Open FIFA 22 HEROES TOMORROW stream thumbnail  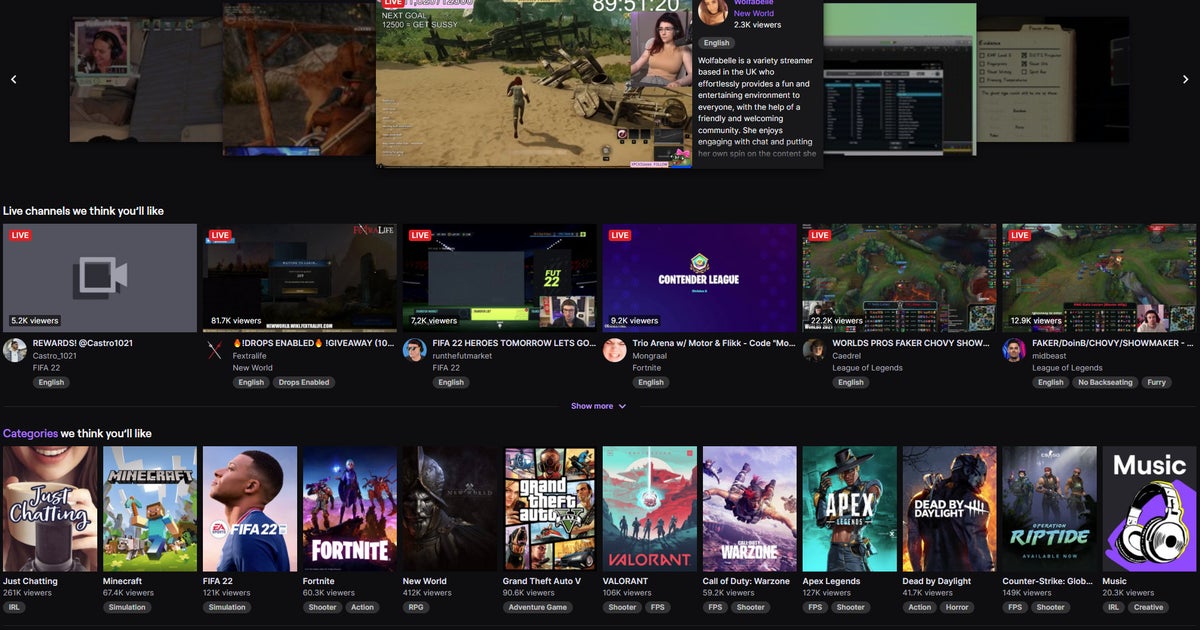click(500, 278)
